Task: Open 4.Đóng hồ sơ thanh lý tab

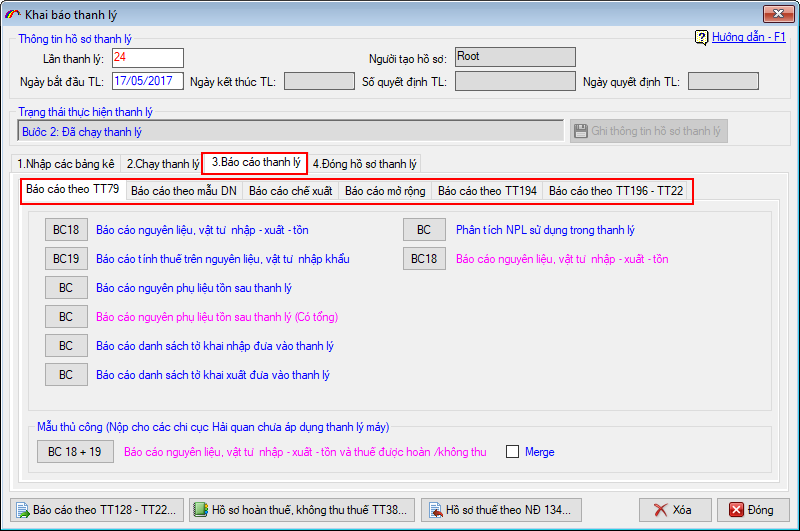Action: click(x=364, y=164)
